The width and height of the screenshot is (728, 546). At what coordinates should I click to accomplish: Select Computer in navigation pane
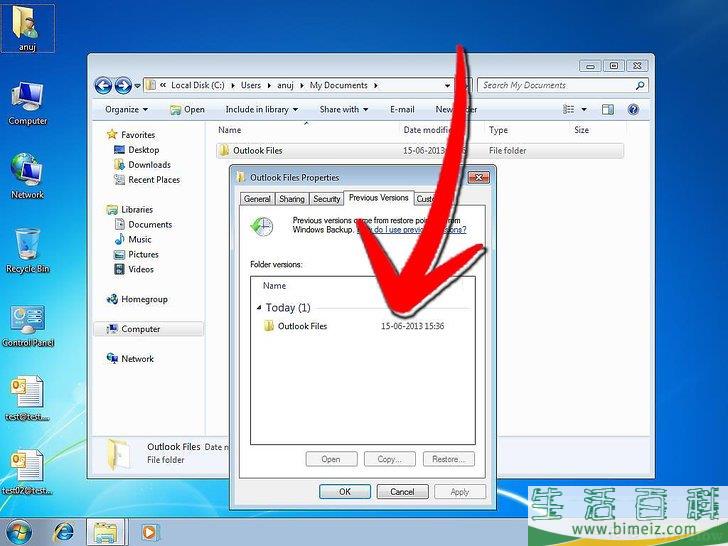point(149,329)
